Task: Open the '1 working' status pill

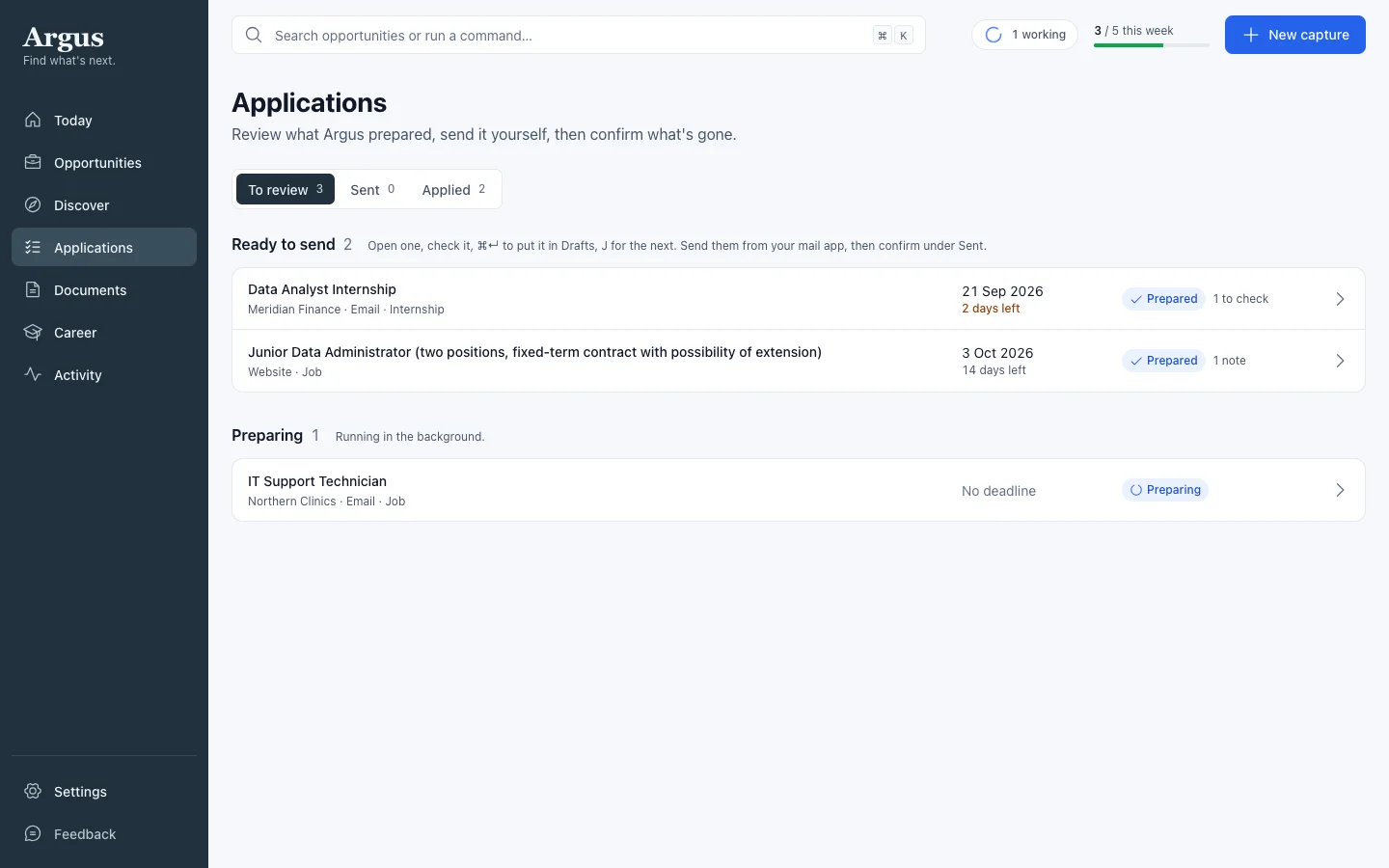Action: pos(1024,35)
